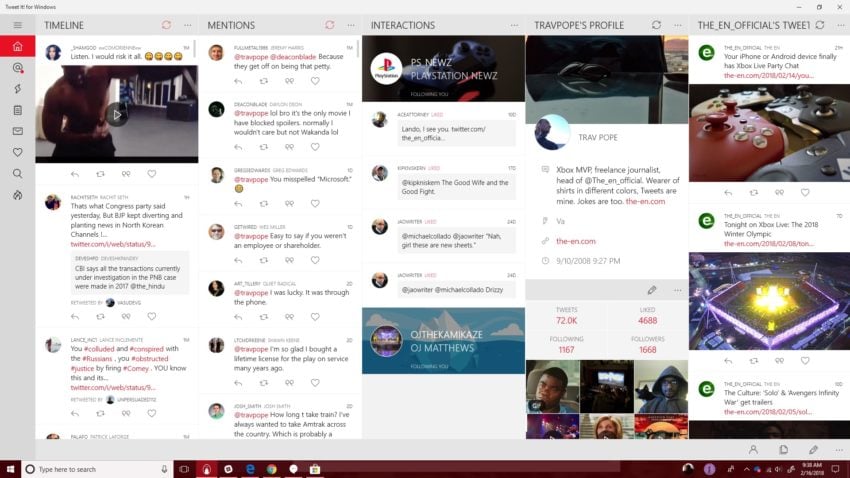Viewport: 850px width, 478px height.
Task: Retweet the 'misspelled Microsoft' mention
Action: click(x=263, y=204)
